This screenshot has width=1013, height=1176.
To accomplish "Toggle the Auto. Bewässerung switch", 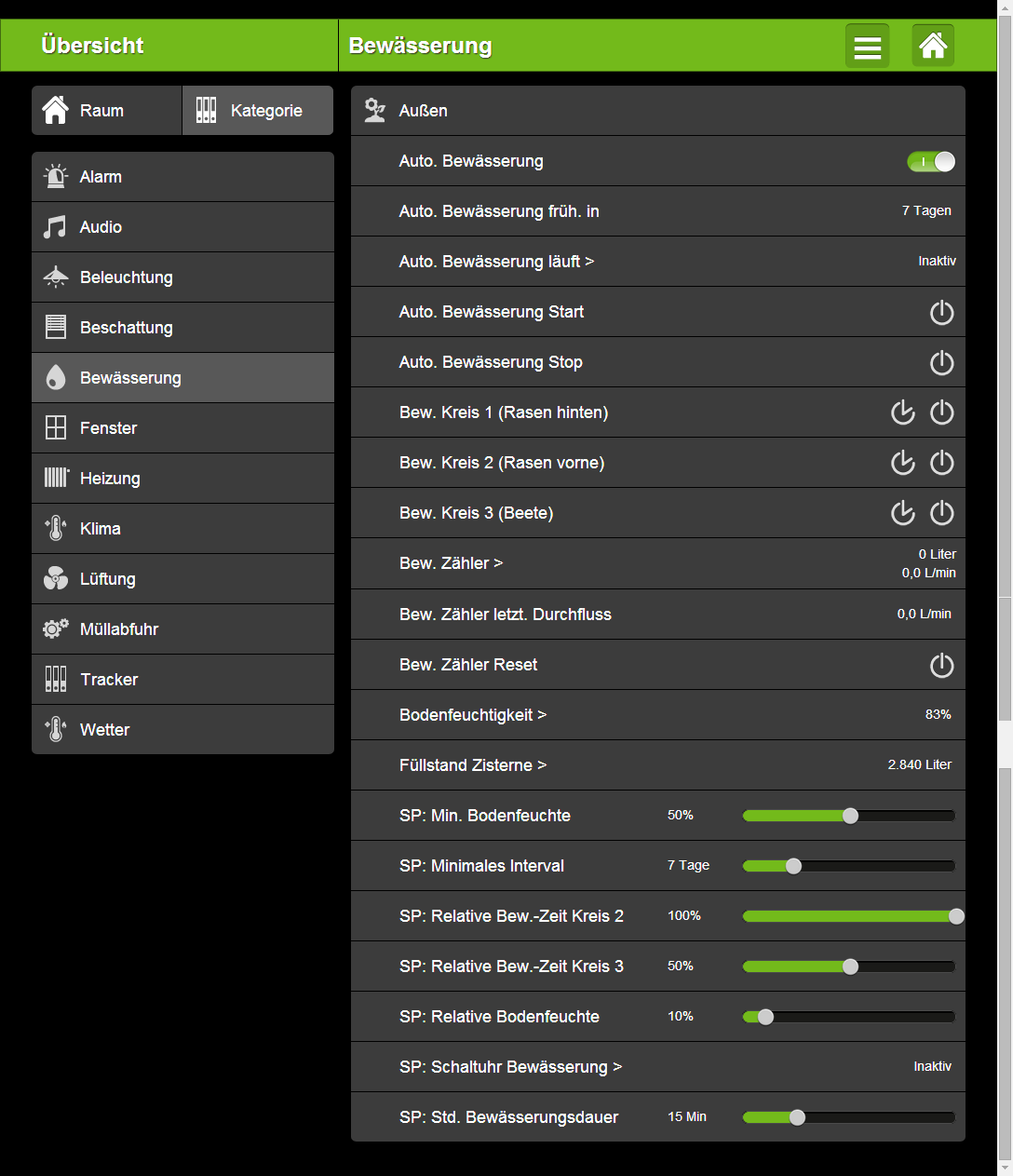I will click(x=931, y=162).
